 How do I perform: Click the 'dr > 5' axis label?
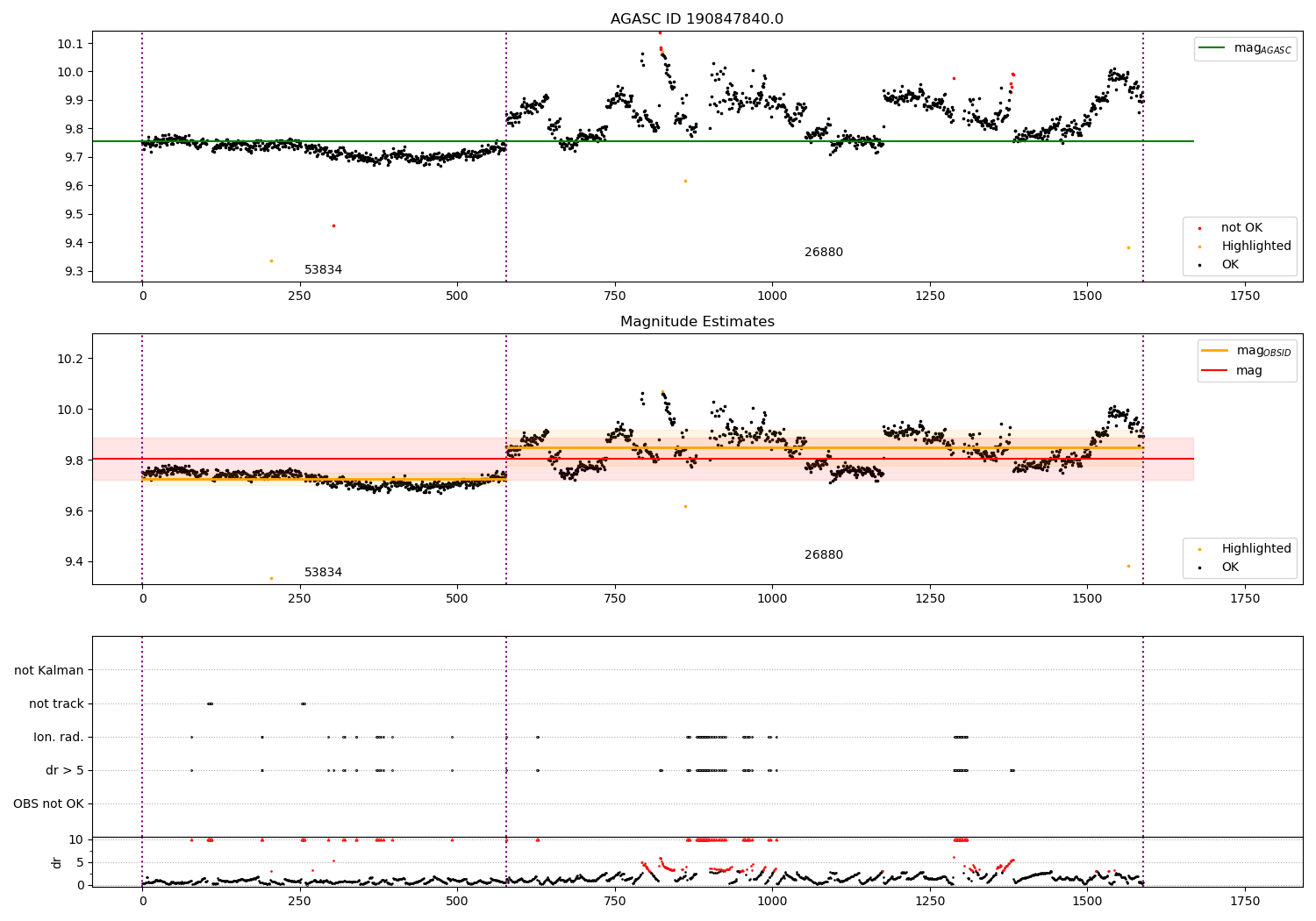point(65,770)
